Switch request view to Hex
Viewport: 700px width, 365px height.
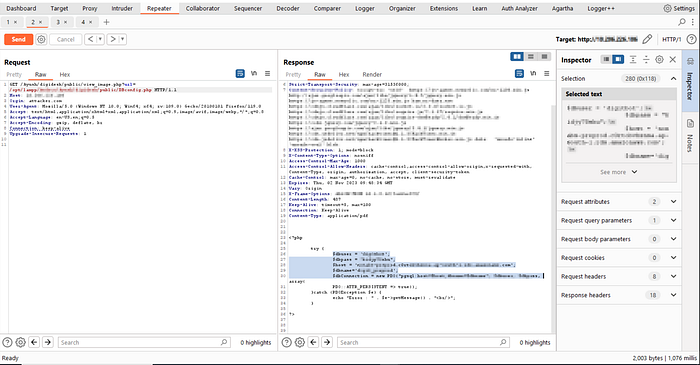point(65,75)
